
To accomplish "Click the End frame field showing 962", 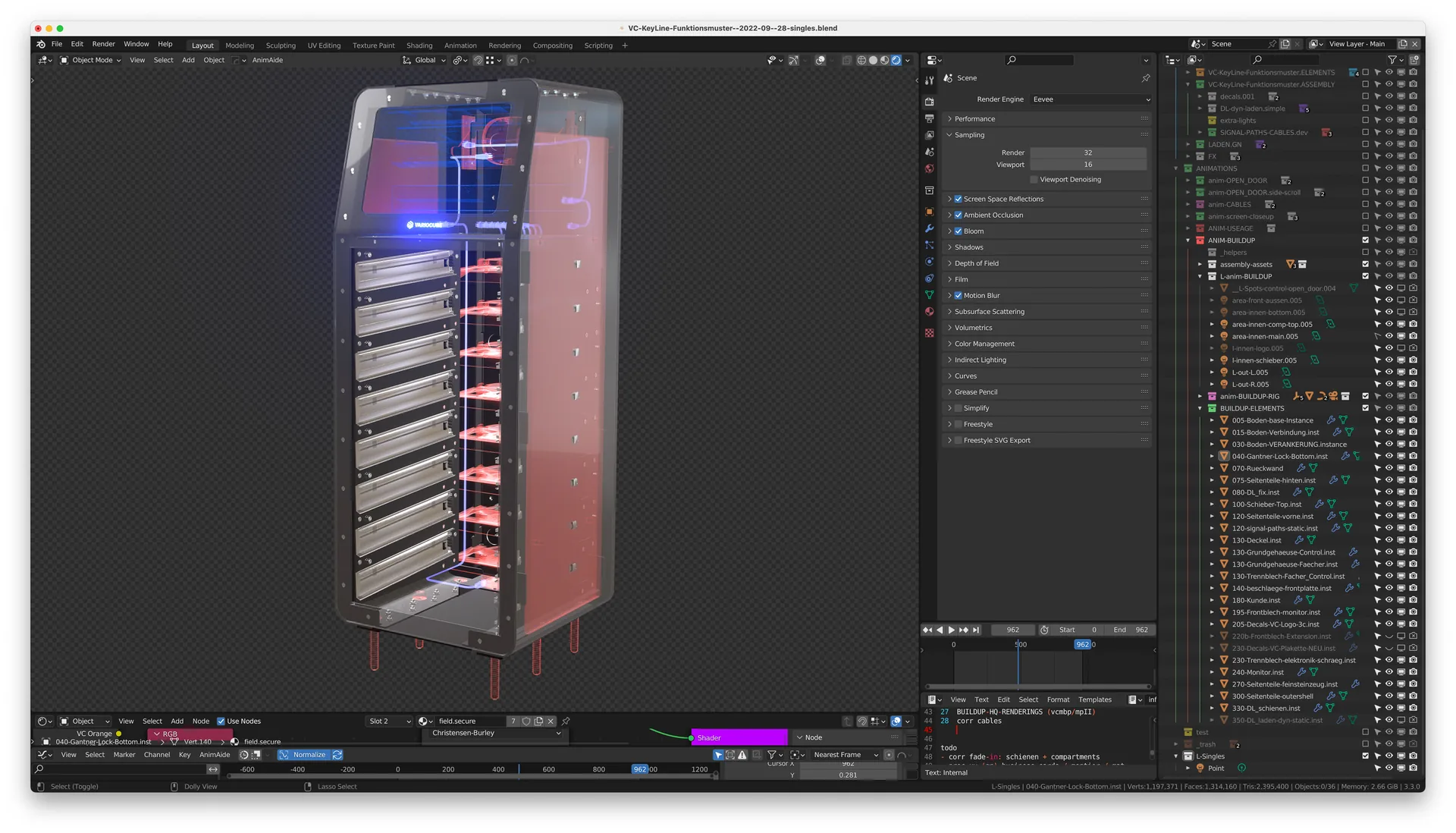I will 1130,630.
